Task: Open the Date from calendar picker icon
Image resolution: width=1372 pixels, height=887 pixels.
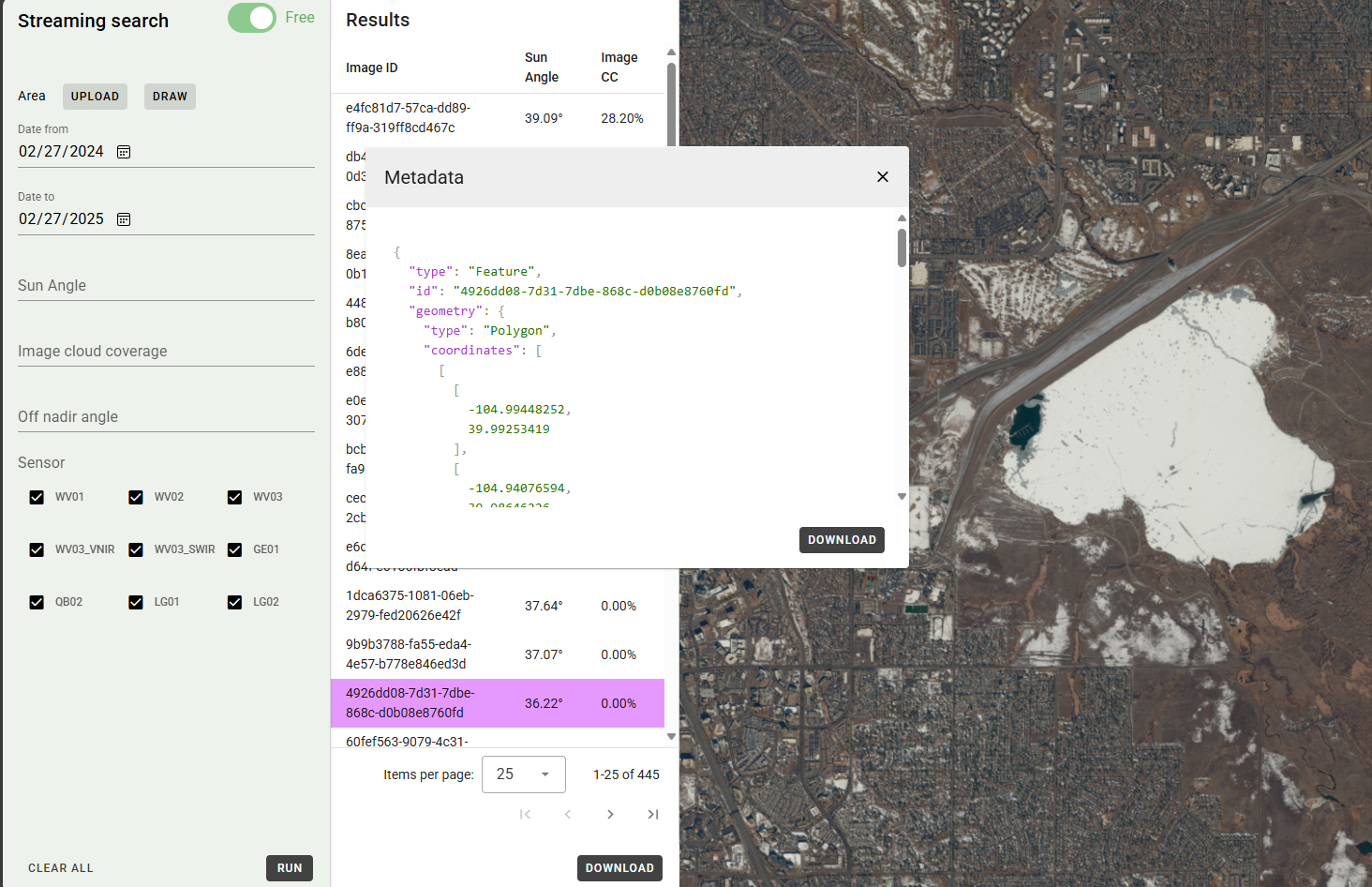Action: click(124, 152)
